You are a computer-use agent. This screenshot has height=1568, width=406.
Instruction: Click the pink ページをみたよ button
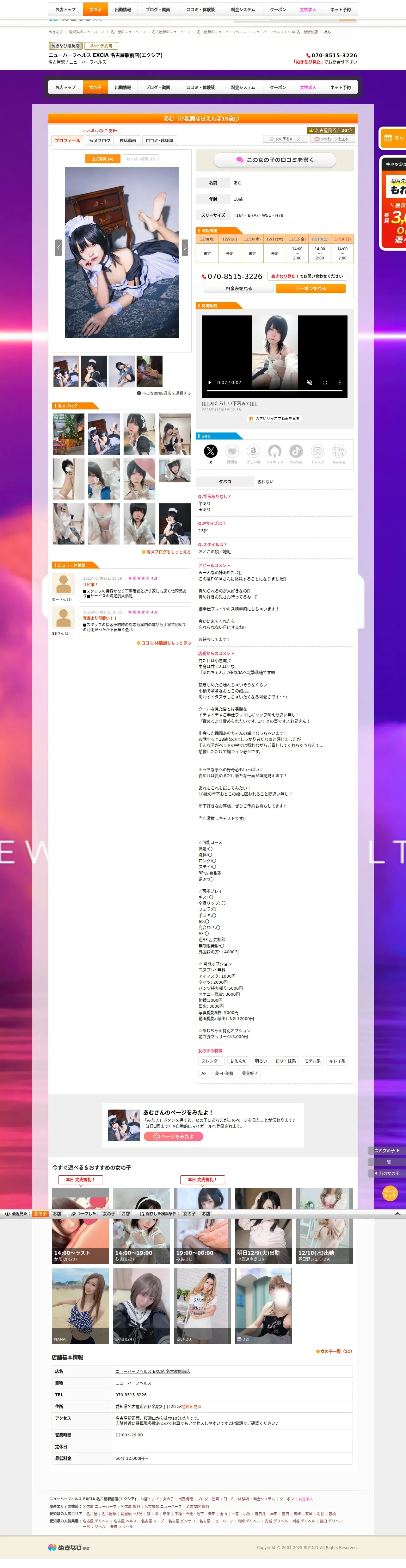click(174, 1136)
